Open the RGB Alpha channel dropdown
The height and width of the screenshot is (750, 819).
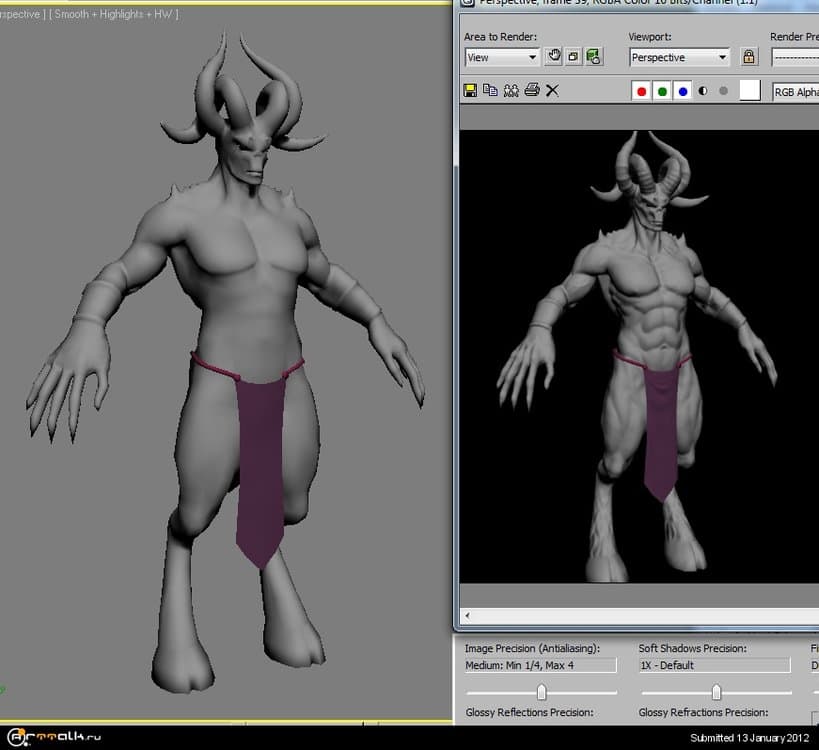coord(795,91)
